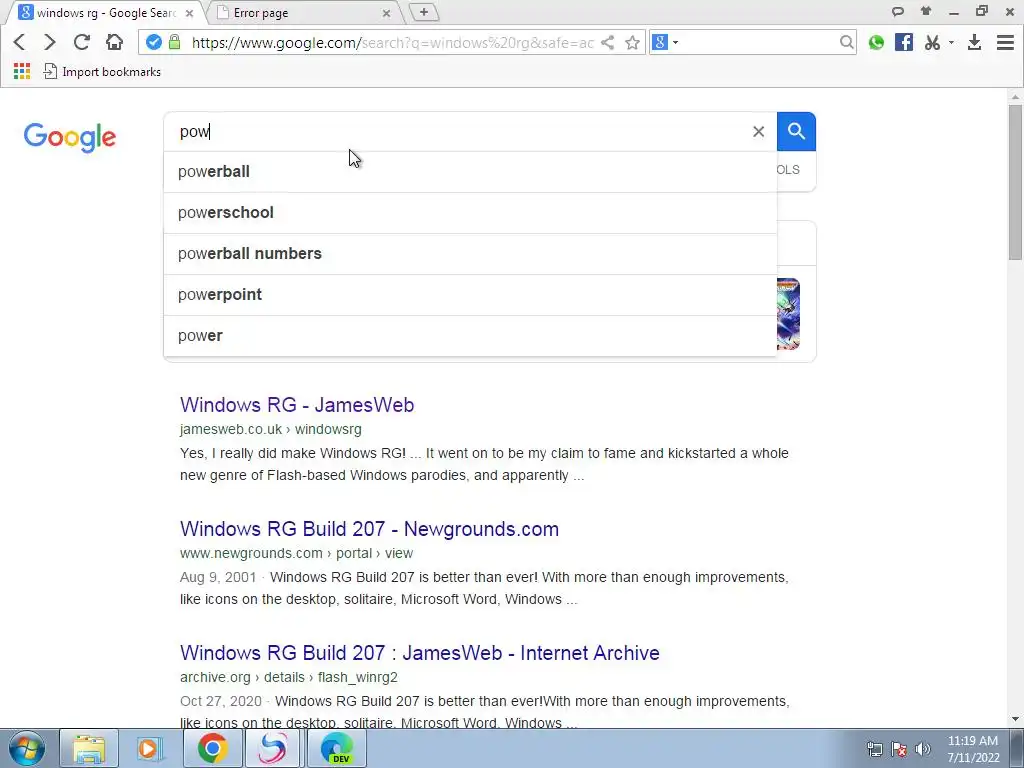Open Edge Dev from the taskbar
Viewport: 1024px width, 768px height.
click(x=337, y=748)
